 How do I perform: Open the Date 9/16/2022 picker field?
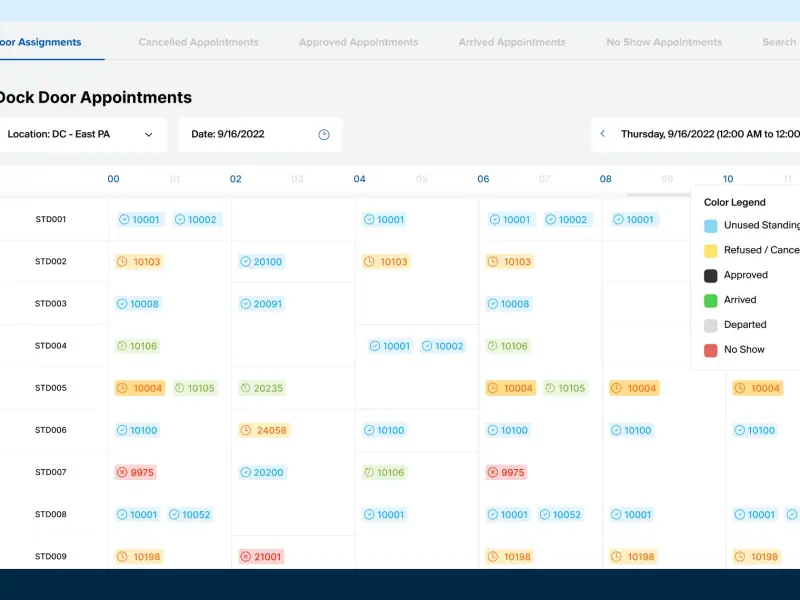pyautogui.click(x=259, y=135)
